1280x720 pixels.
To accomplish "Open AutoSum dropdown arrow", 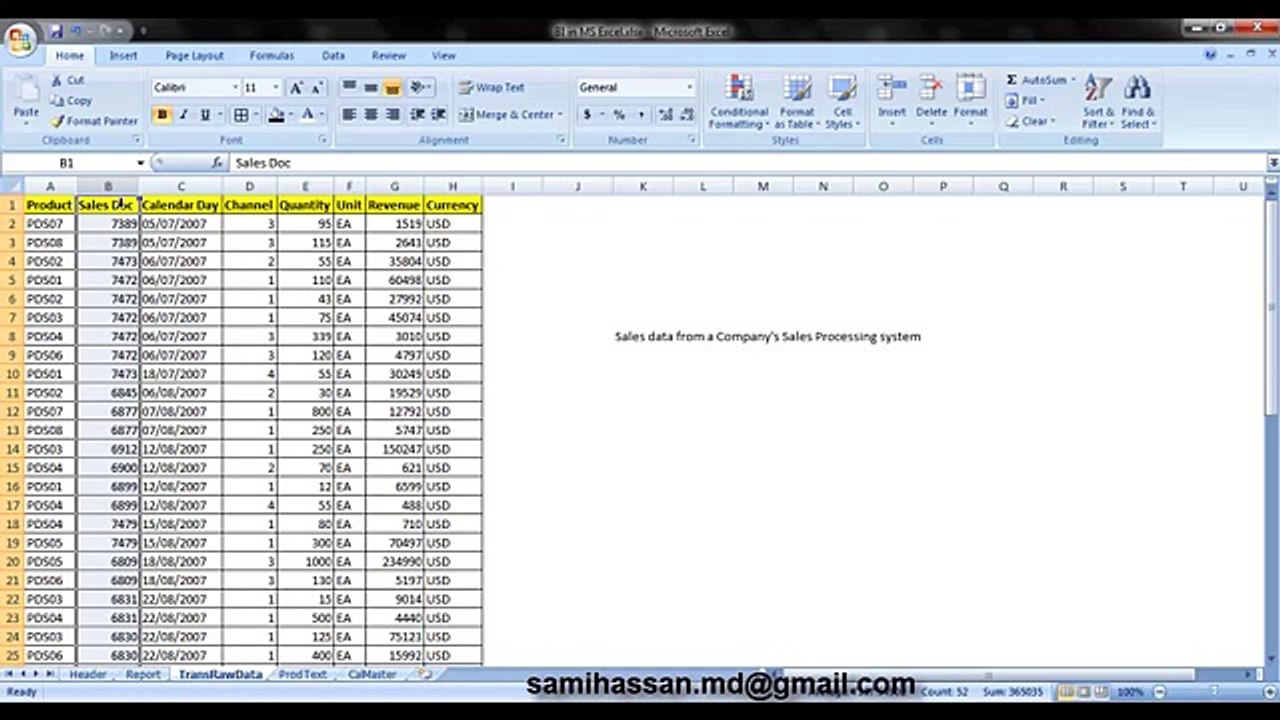I will tap(1073, 80).
